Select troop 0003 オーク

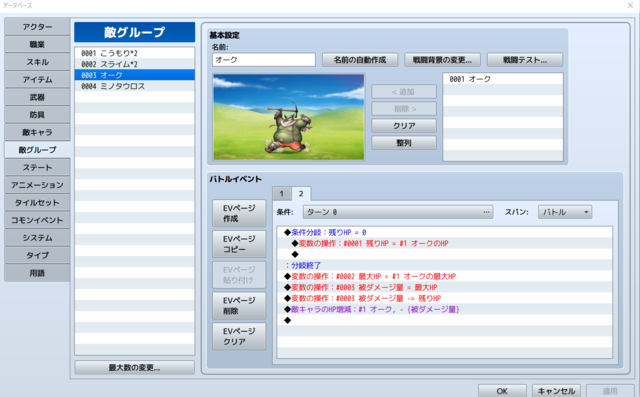[x=135, y=75]
